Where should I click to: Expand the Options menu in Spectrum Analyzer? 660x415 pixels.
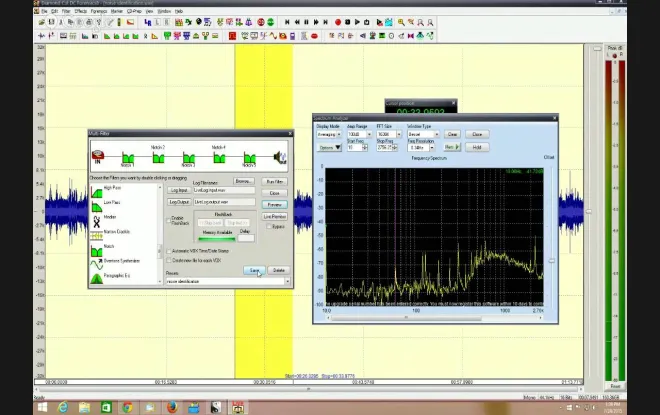(329, 148)
